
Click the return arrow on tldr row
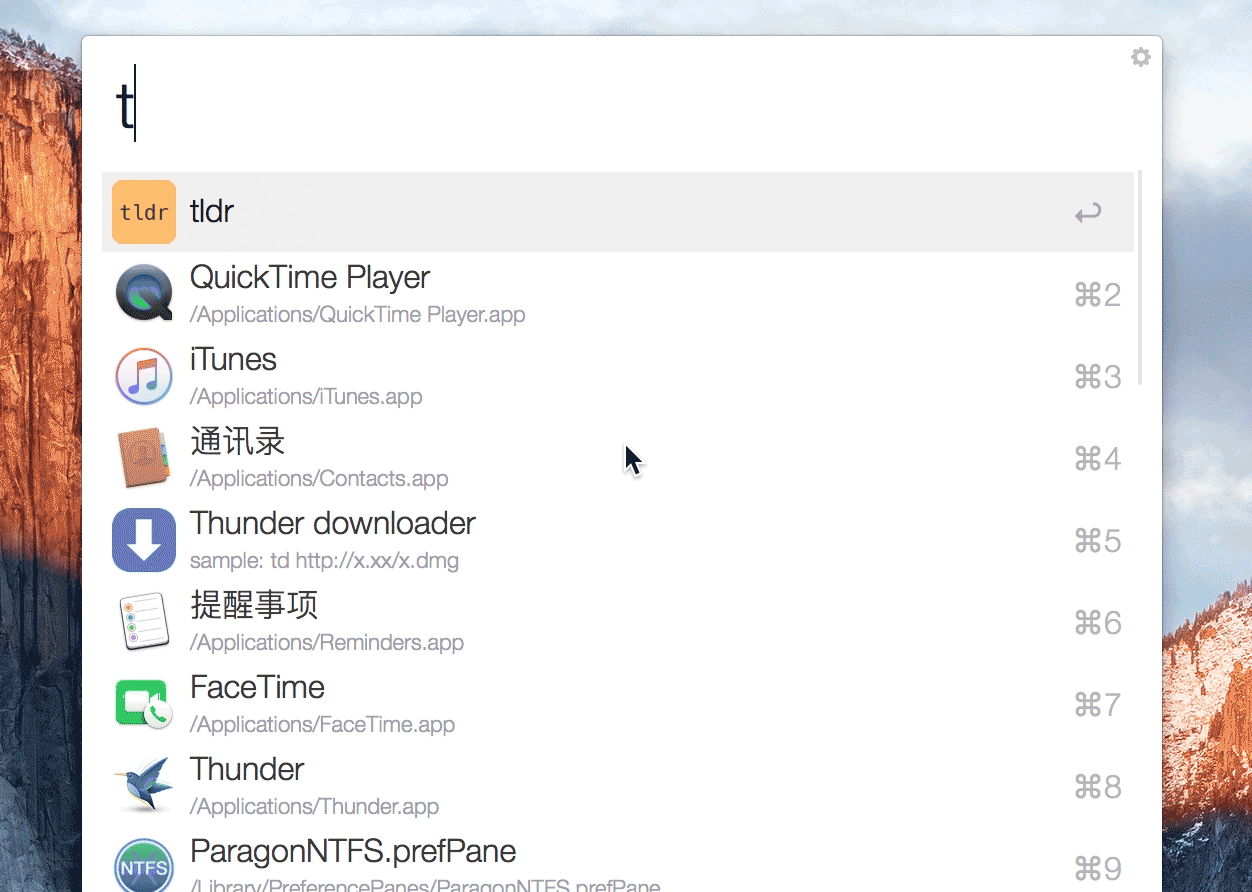point(1088,213)
